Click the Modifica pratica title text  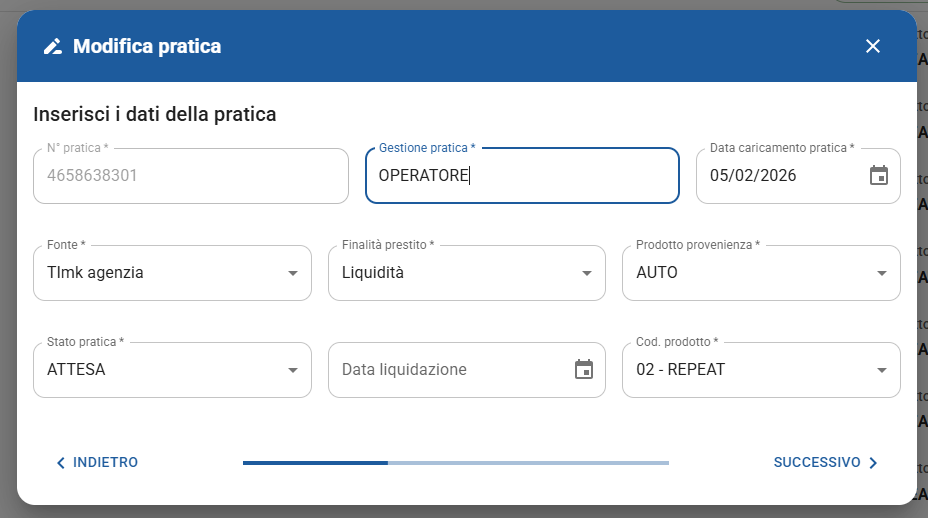click(147, 46)
